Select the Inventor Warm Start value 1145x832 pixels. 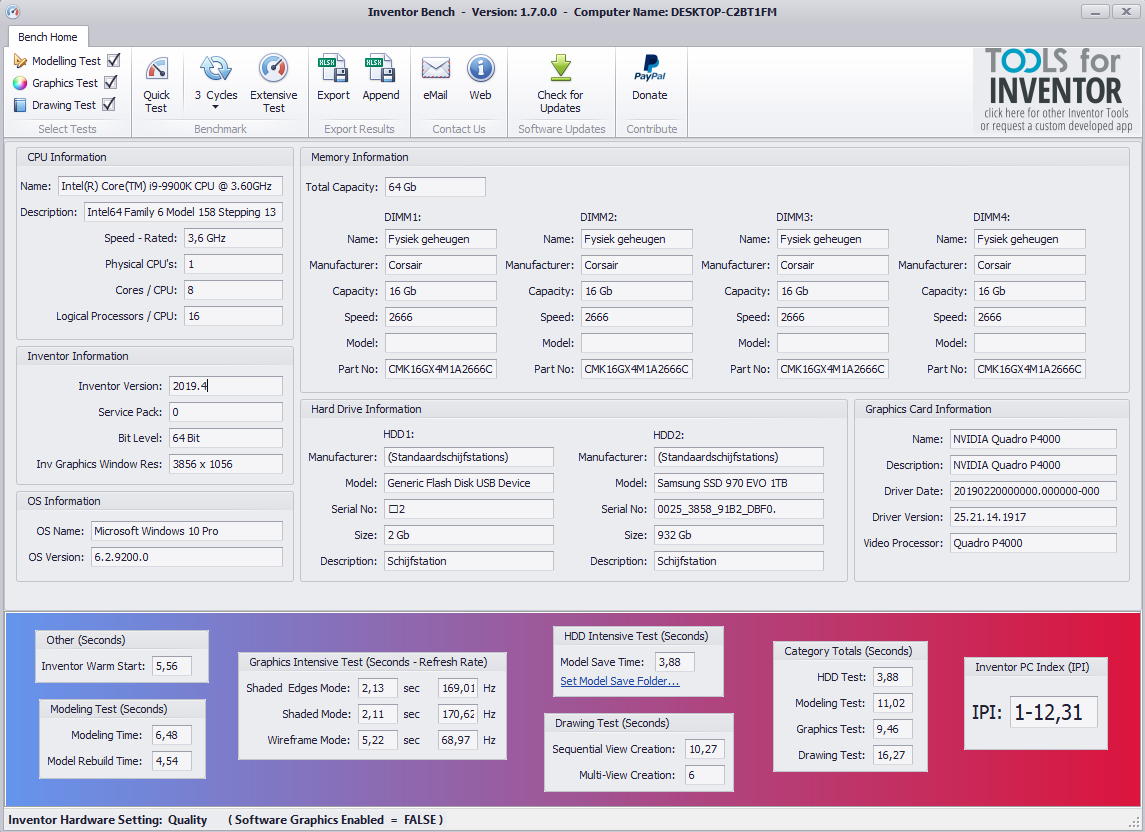coord(172,666)
